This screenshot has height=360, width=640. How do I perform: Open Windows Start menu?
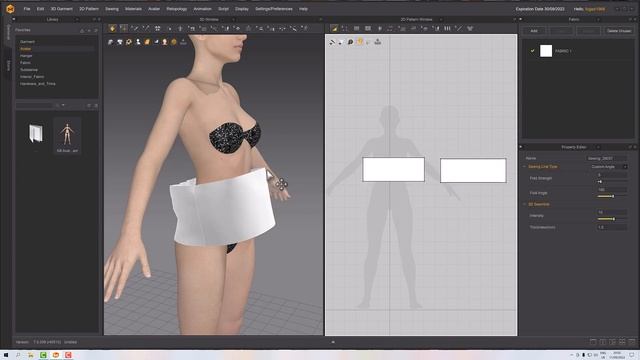click(6, 355)
